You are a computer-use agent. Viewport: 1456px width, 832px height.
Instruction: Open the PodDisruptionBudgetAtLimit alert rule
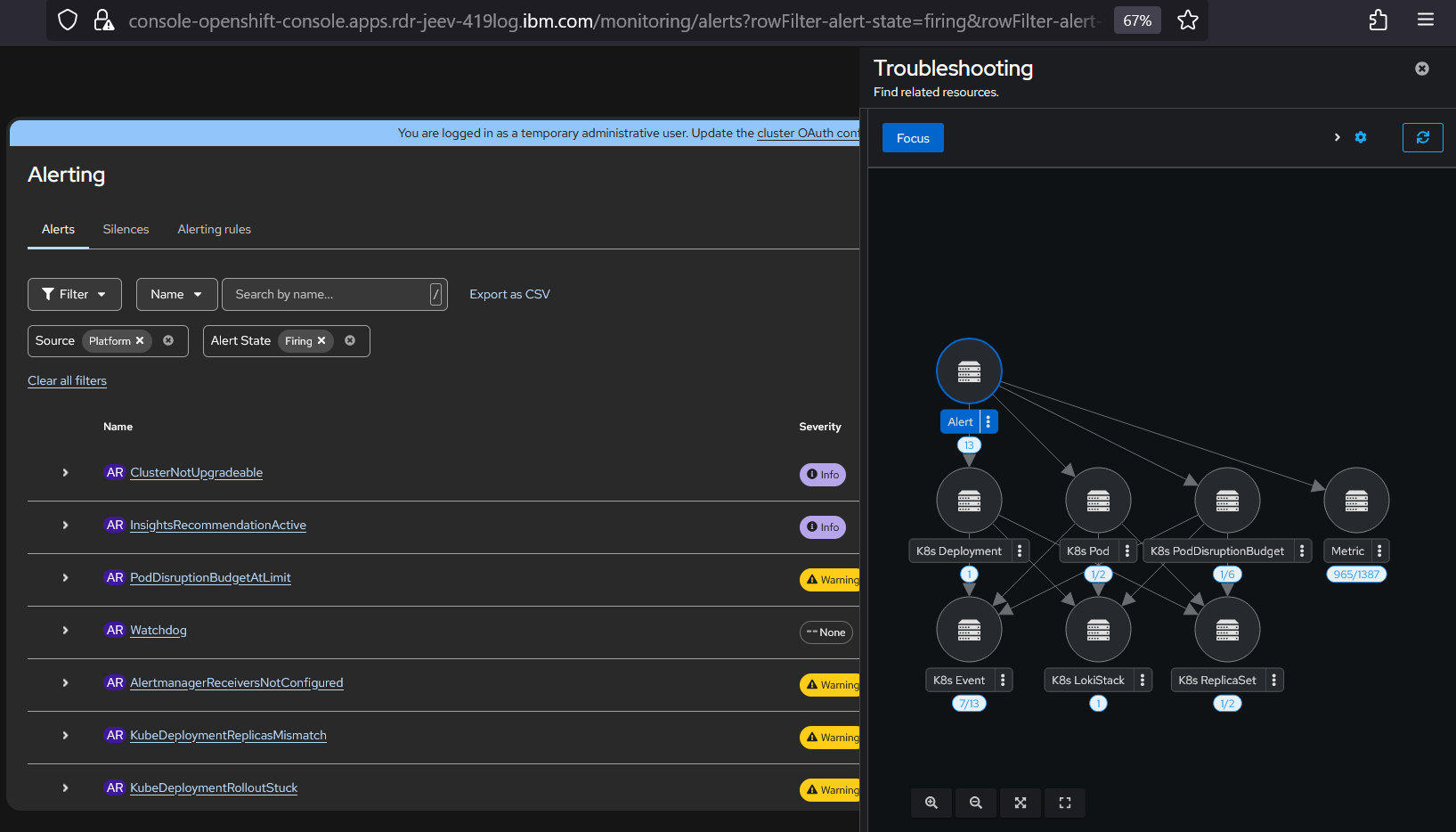[x=210, y=577]
